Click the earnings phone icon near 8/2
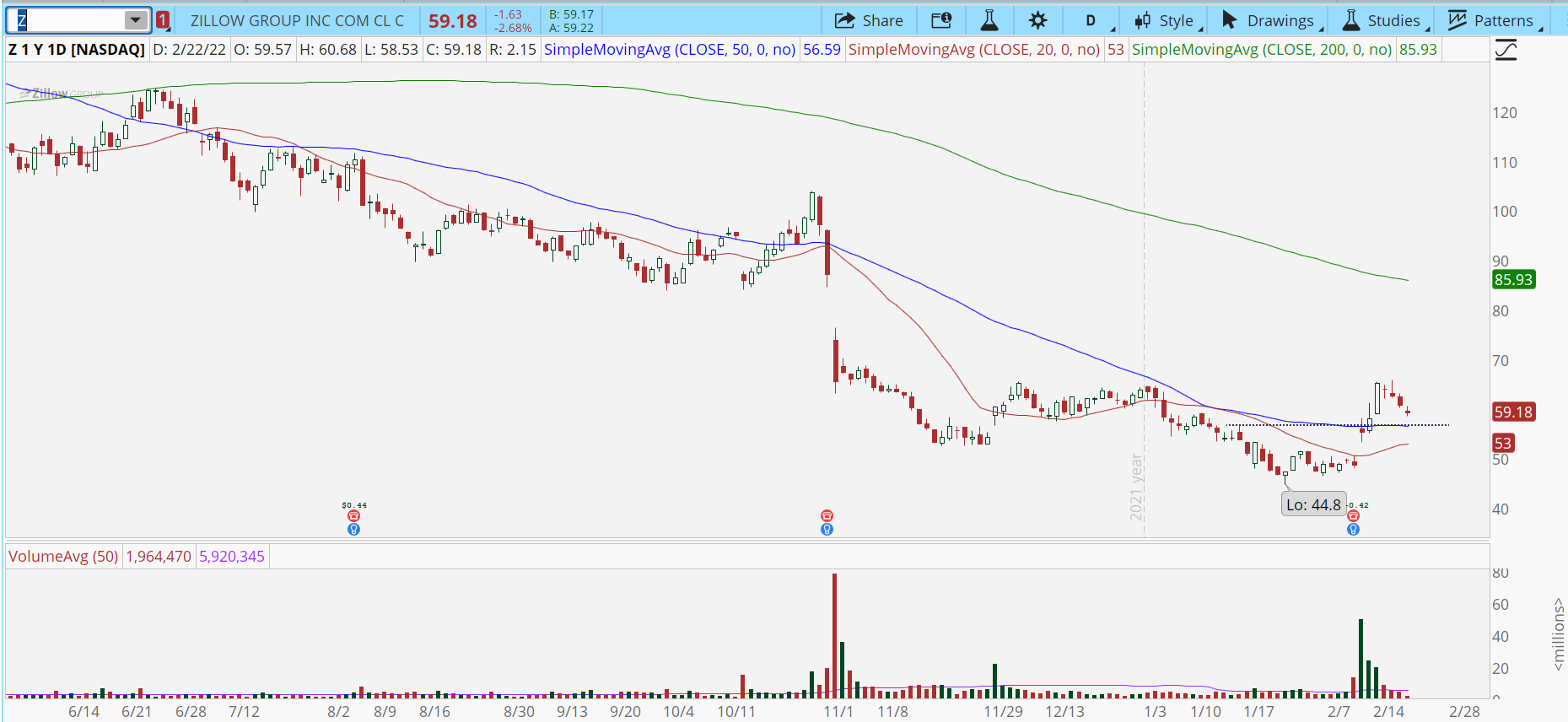 [353, 516]
